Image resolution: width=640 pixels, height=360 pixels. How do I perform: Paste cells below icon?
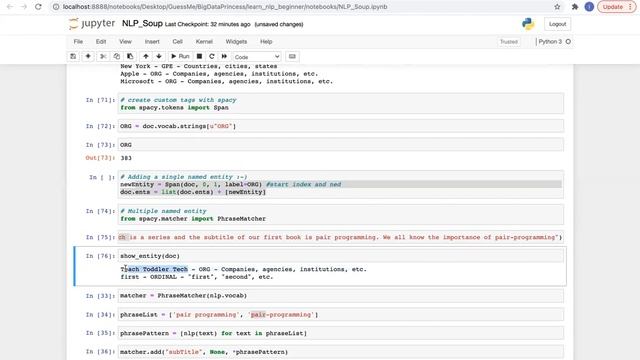tap(130, 56)
